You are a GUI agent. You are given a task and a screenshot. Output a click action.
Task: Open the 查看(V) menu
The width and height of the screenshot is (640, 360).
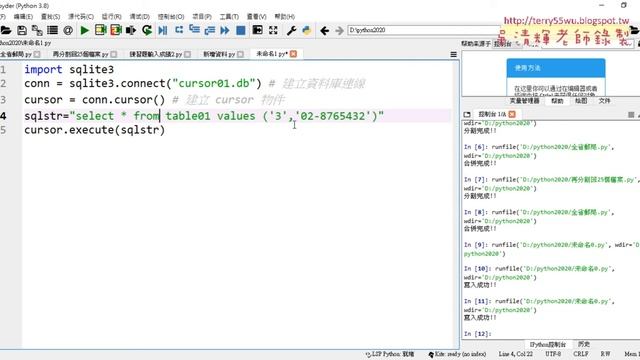[x=256, y=16]
